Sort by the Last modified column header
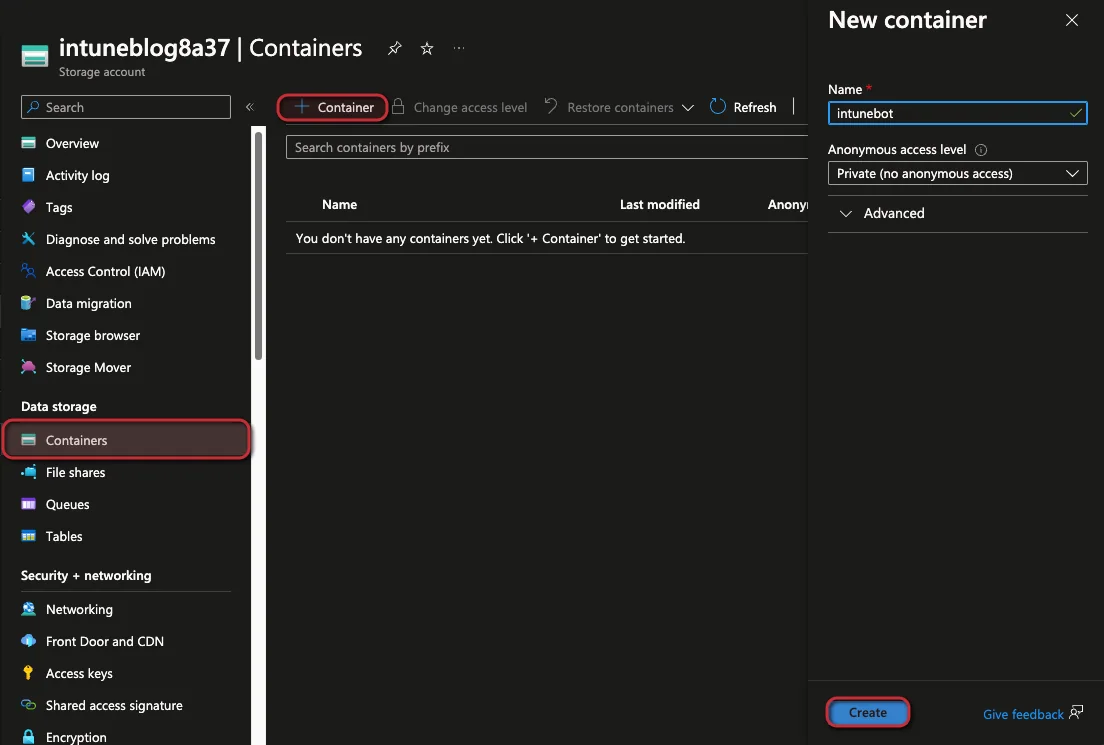The image size is (1104, 745). pos(660,204)
